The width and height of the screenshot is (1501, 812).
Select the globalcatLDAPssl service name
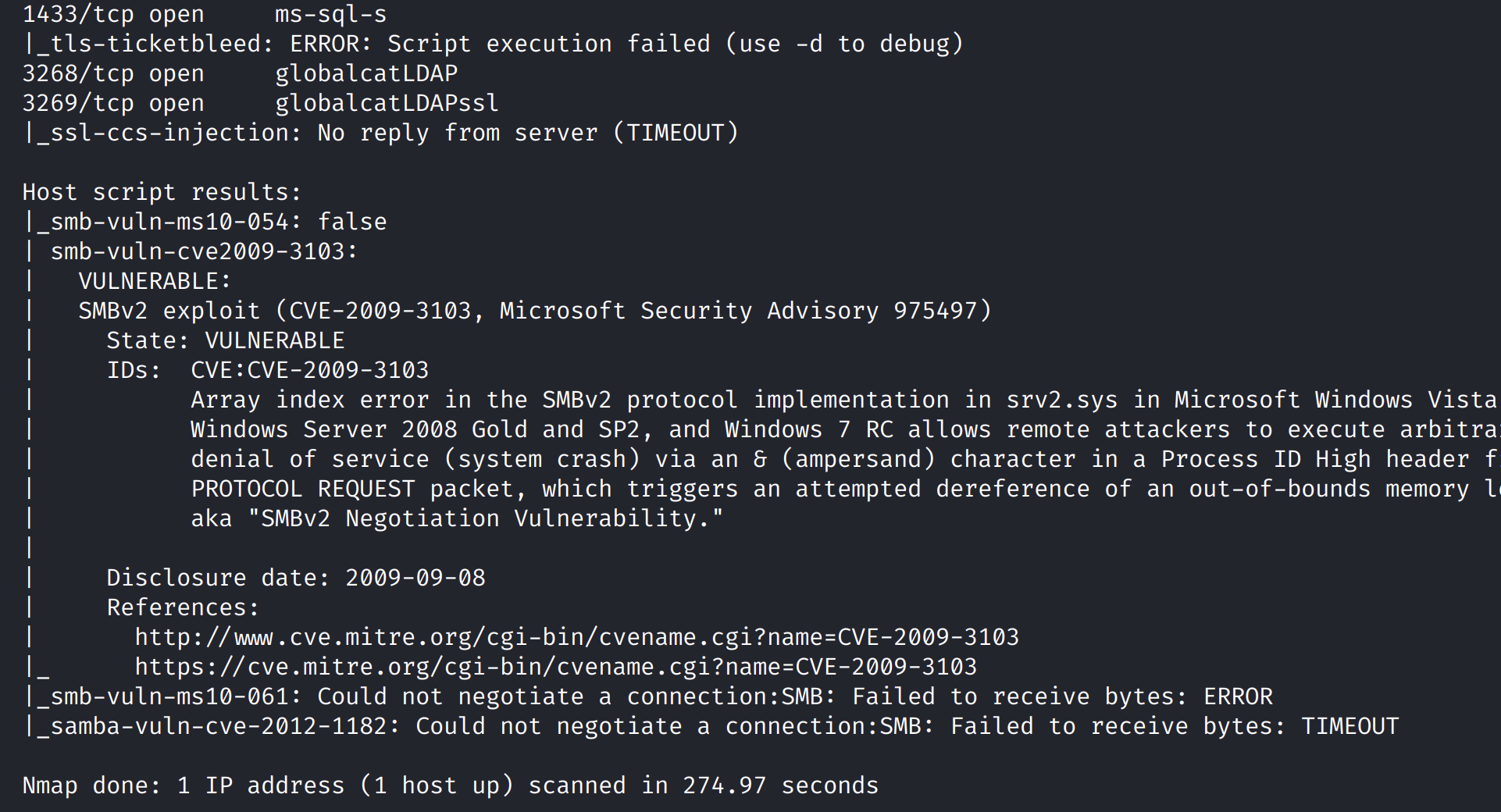[x=386, y=103]
